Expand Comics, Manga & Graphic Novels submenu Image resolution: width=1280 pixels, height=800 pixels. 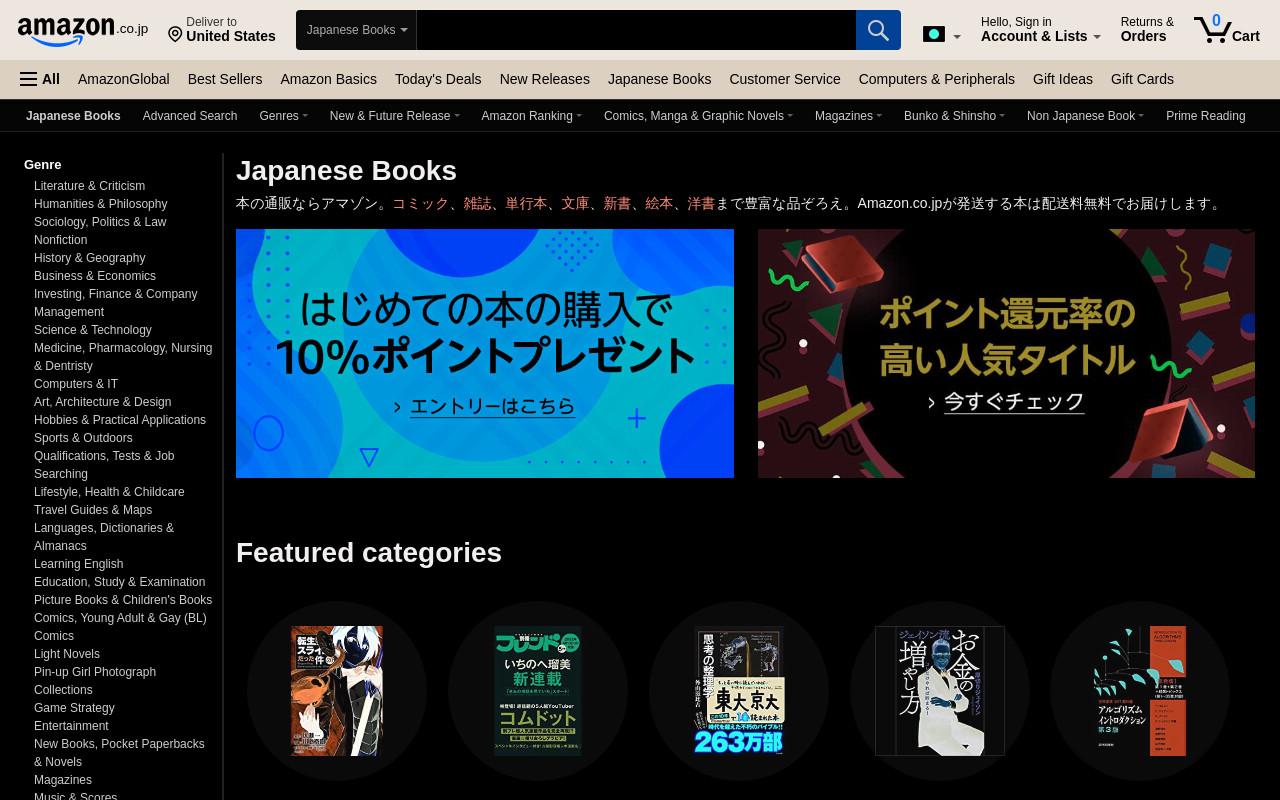[698, 116]
